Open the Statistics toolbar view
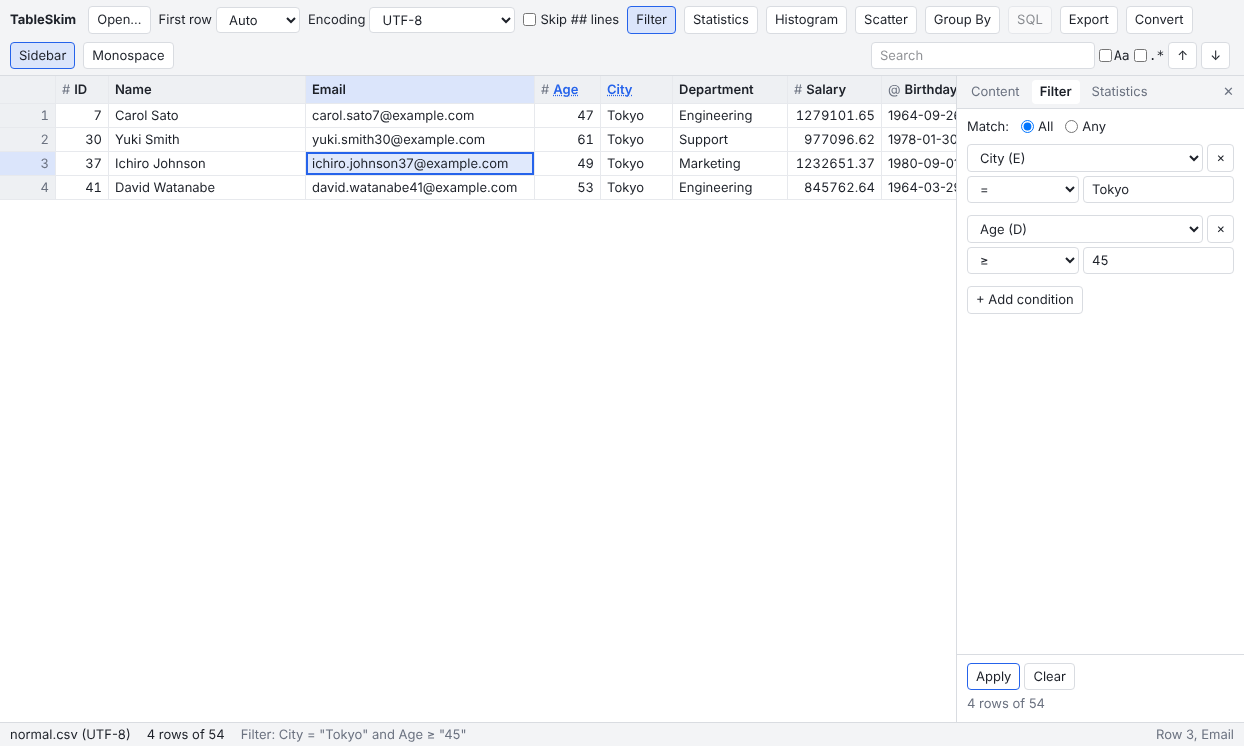This screenshot has height=746, width=1244. point(720,20)
